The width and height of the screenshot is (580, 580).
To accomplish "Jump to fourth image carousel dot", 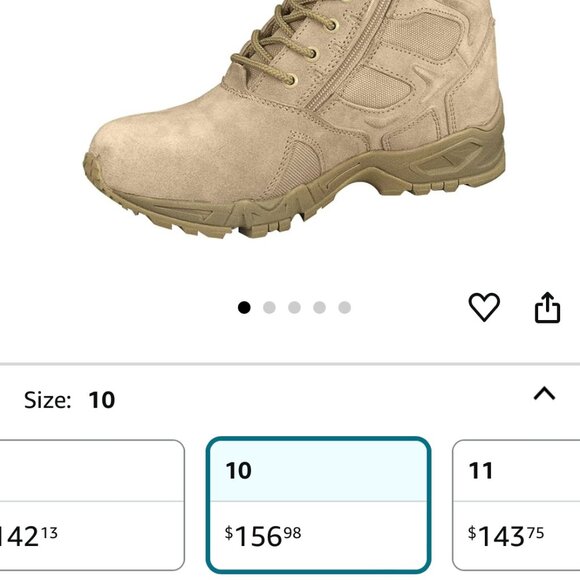I will 319,307.
